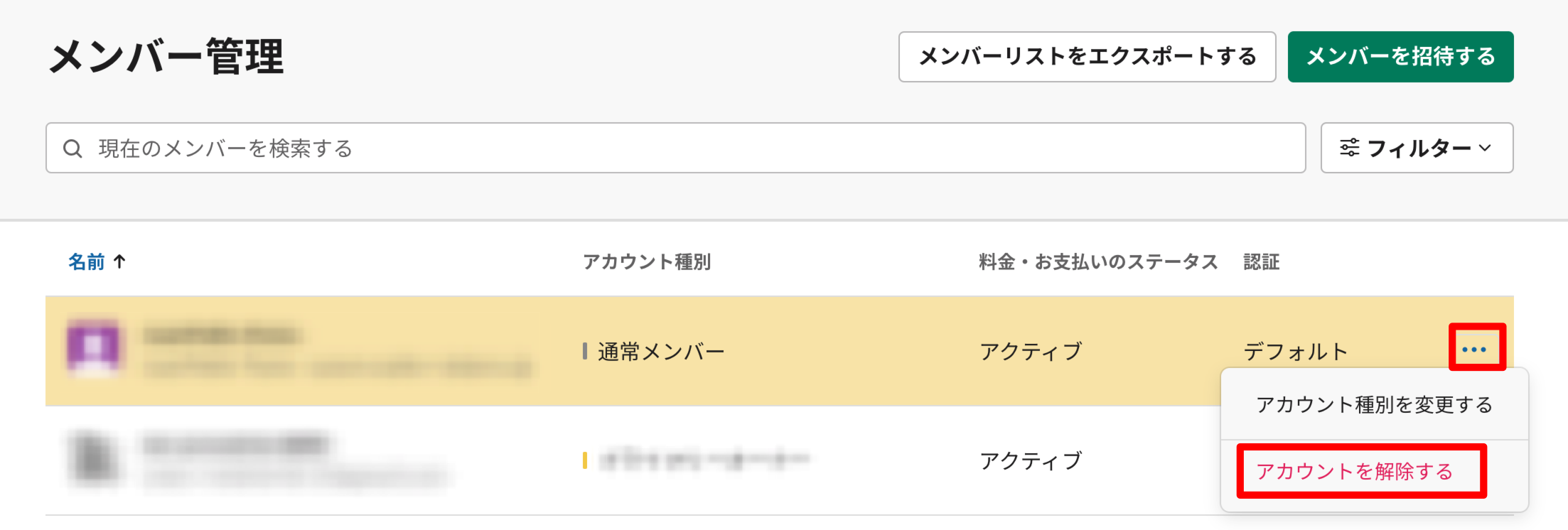Click the 料金・お支払いのステータス column header
Viewport: 1568px width, 530px height.
(x=1097, y=262)
